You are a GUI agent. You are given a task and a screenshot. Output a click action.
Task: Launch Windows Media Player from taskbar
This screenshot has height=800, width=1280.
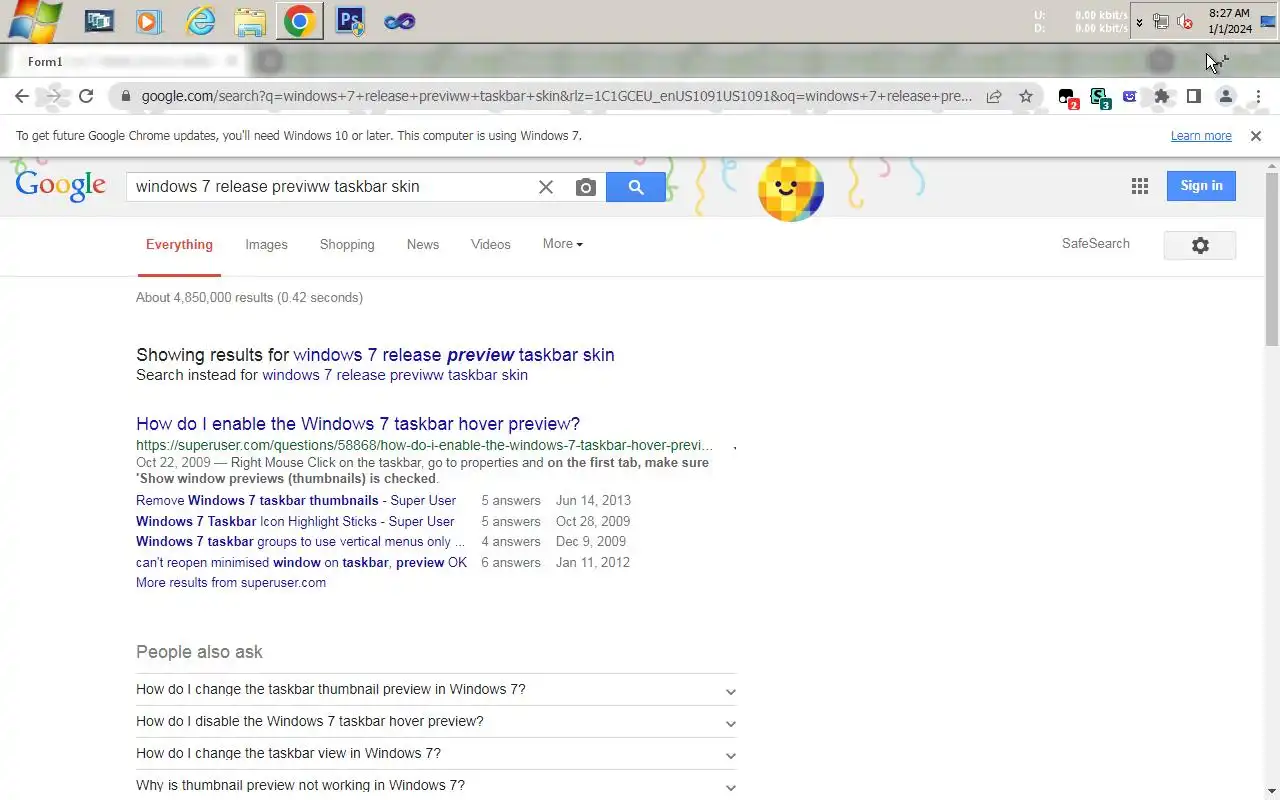pos(149,21)
